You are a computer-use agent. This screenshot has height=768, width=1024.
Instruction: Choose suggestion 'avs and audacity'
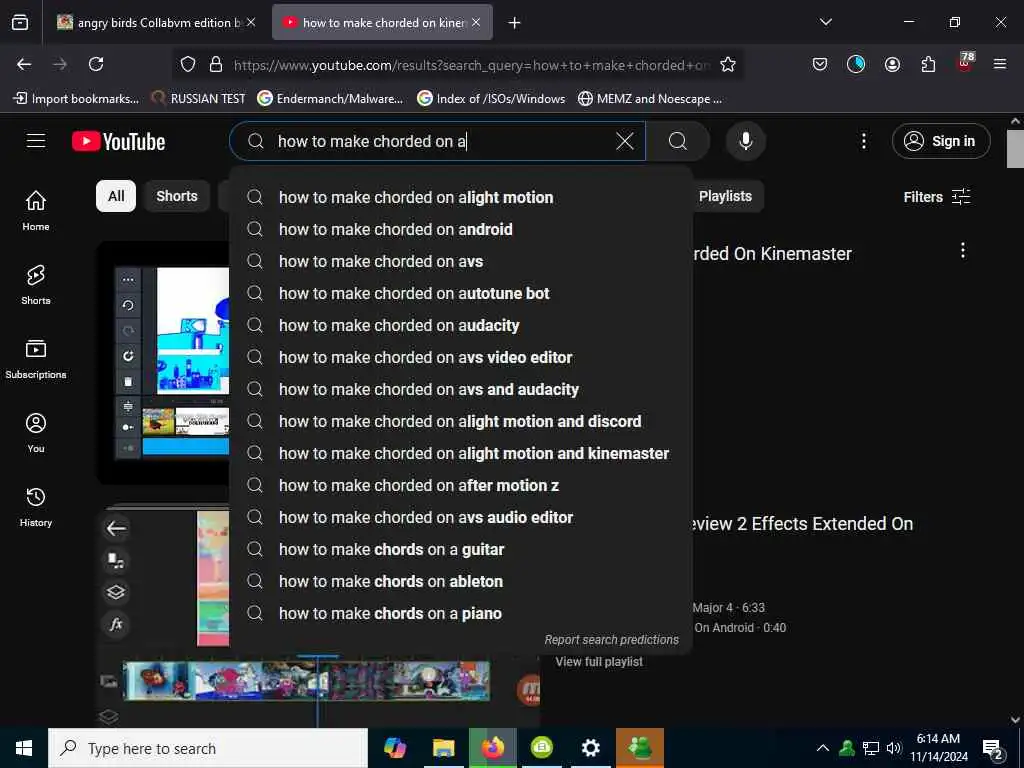461,389
